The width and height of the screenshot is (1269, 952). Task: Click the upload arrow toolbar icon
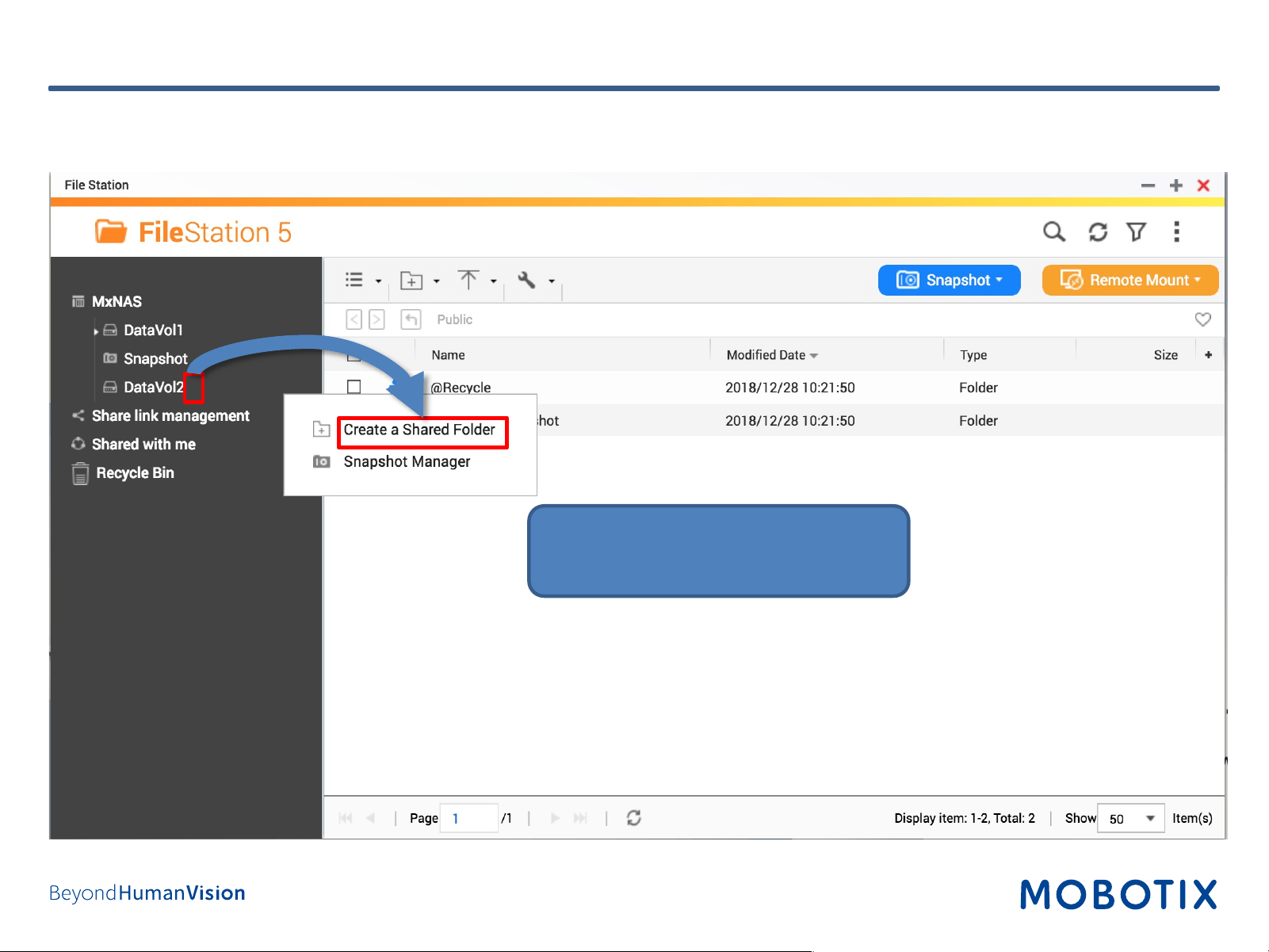(x=468, y=279)
